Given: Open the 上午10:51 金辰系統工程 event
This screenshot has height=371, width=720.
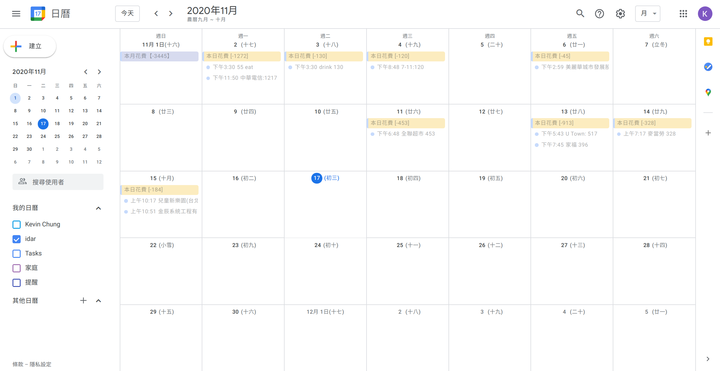Looking at the screenshot, I should coord(160,212).
